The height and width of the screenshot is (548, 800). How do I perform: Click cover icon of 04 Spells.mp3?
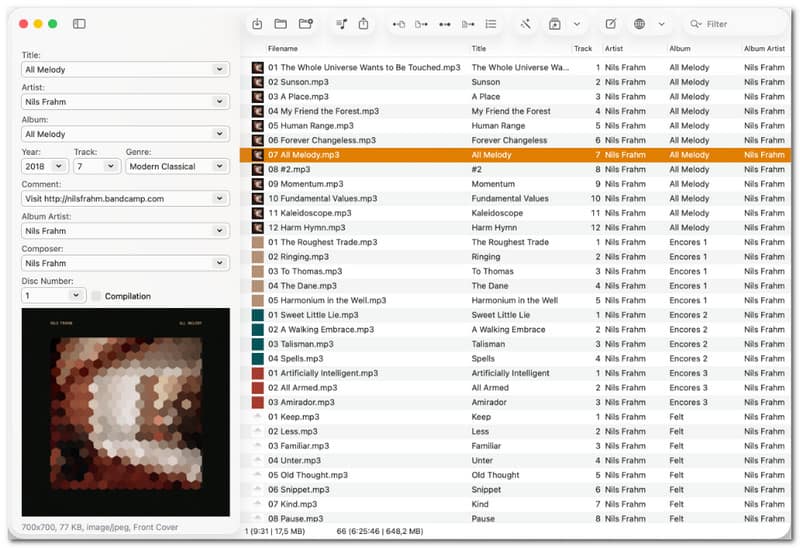point(258,359)
